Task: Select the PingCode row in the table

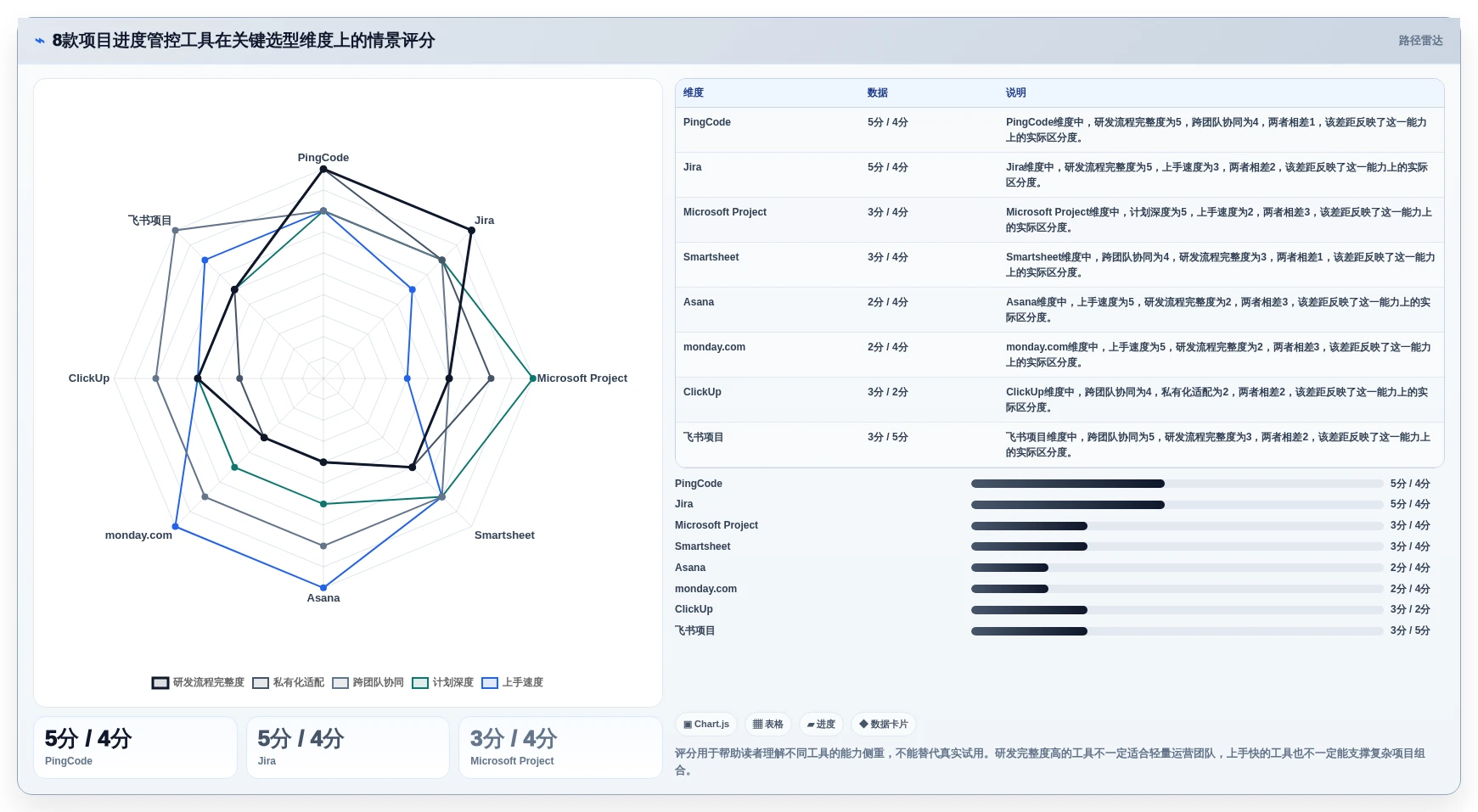Action: (1059, 130)
